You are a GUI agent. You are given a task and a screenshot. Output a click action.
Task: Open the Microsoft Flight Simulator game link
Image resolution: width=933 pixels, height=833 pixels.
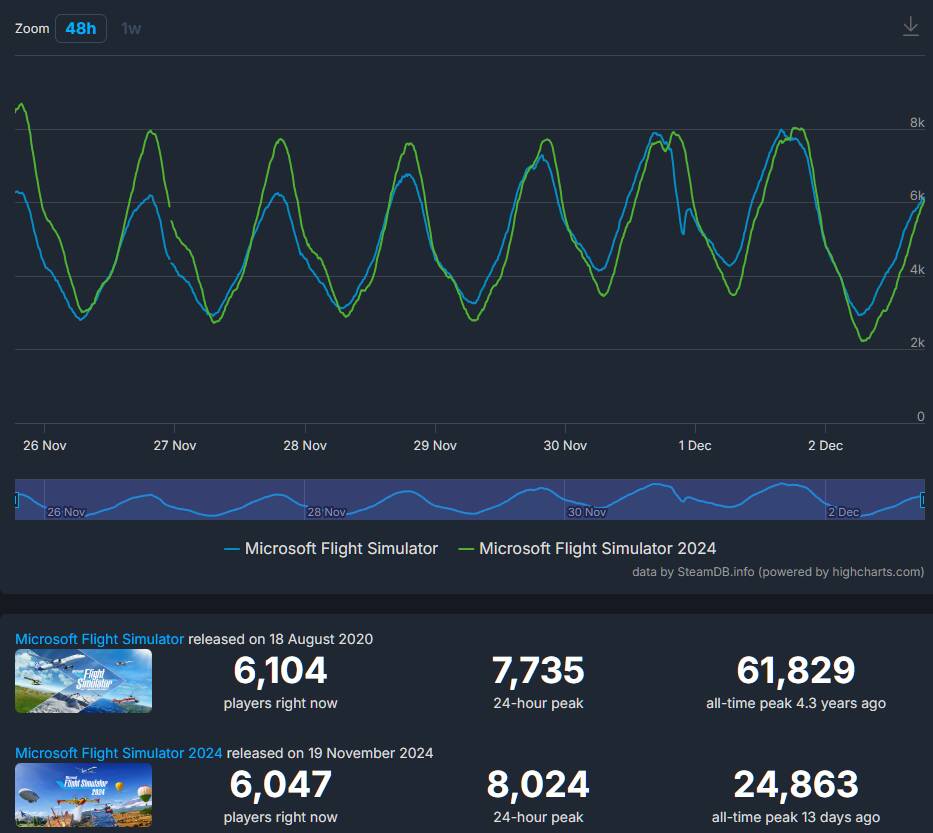[x=99, y=639]
